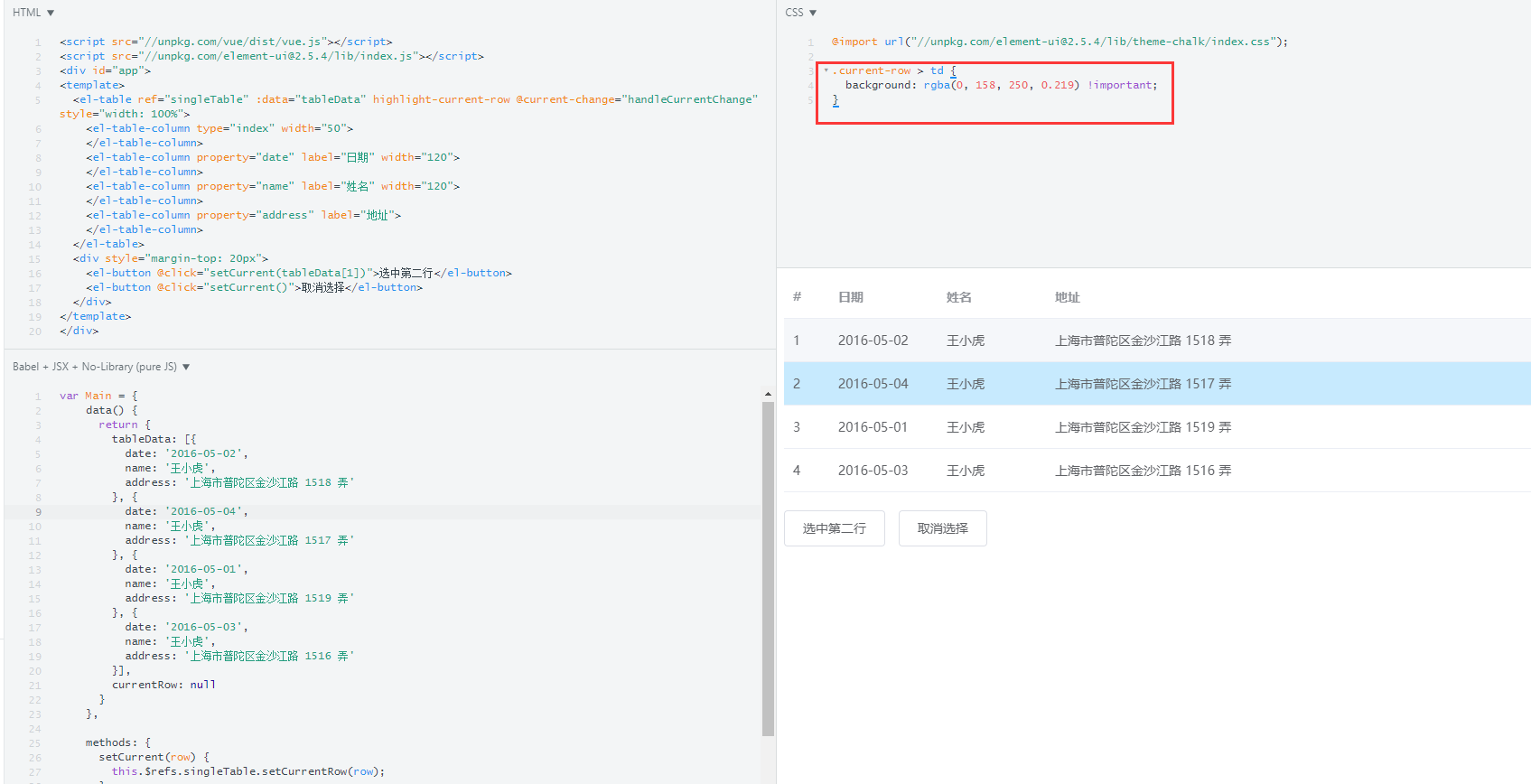
Task: Click the </template> line in HTML editor
Action: (x=96, y=316)
